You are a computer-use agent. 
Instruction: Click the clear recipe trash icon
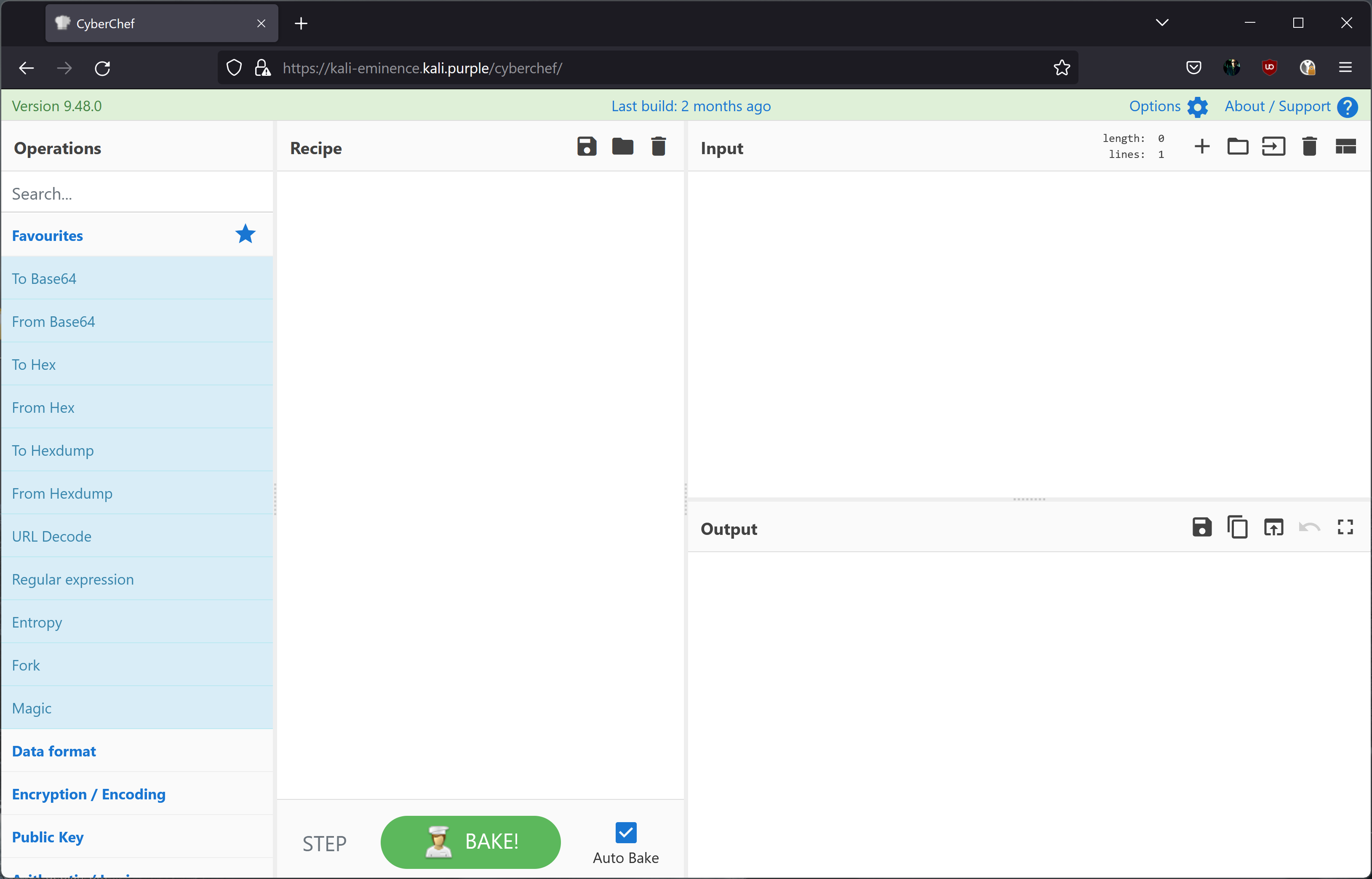point(659,147)
